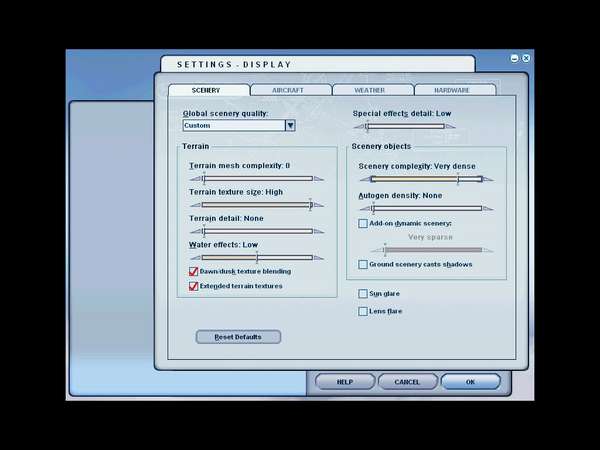
Task: Click the left arrow of Scenery complexity slider
Action: [x=365, y=179]
